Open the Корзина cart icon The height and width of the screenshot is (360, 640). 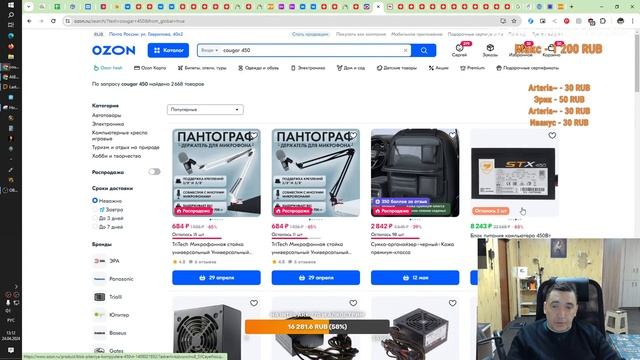click(x=551, y=50)
